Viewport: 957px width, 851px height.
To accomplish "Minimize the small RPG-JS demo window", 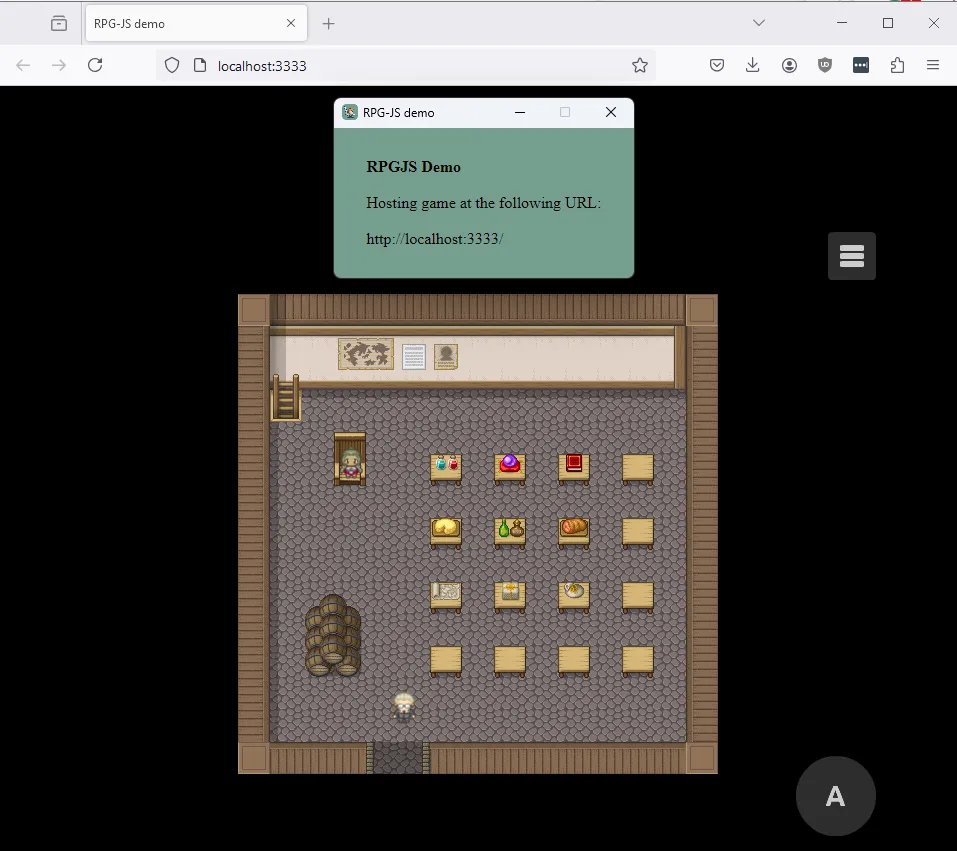I will click(520, 112).
